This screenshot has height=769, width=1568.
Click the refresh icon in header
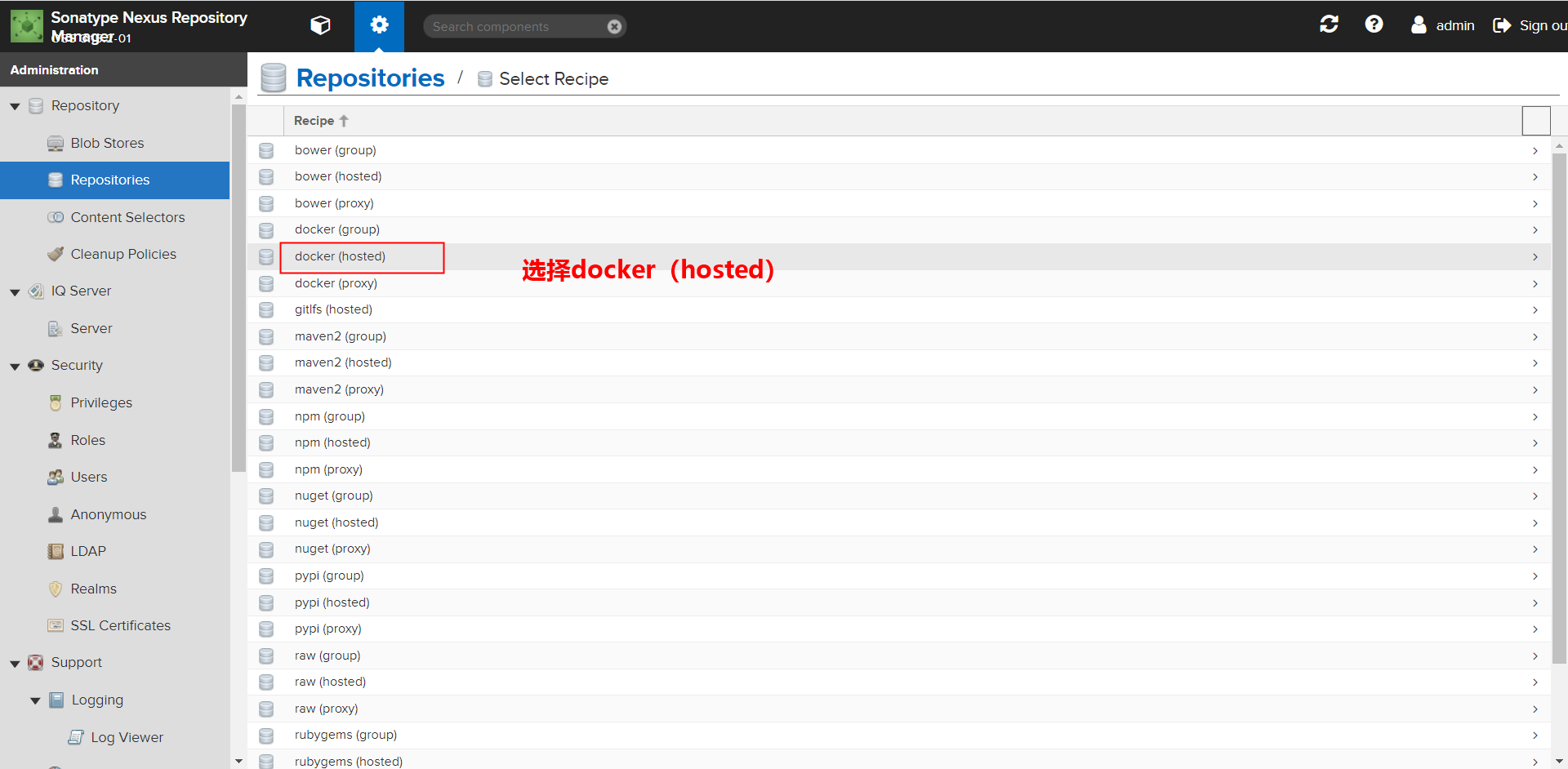[1329, 24]
